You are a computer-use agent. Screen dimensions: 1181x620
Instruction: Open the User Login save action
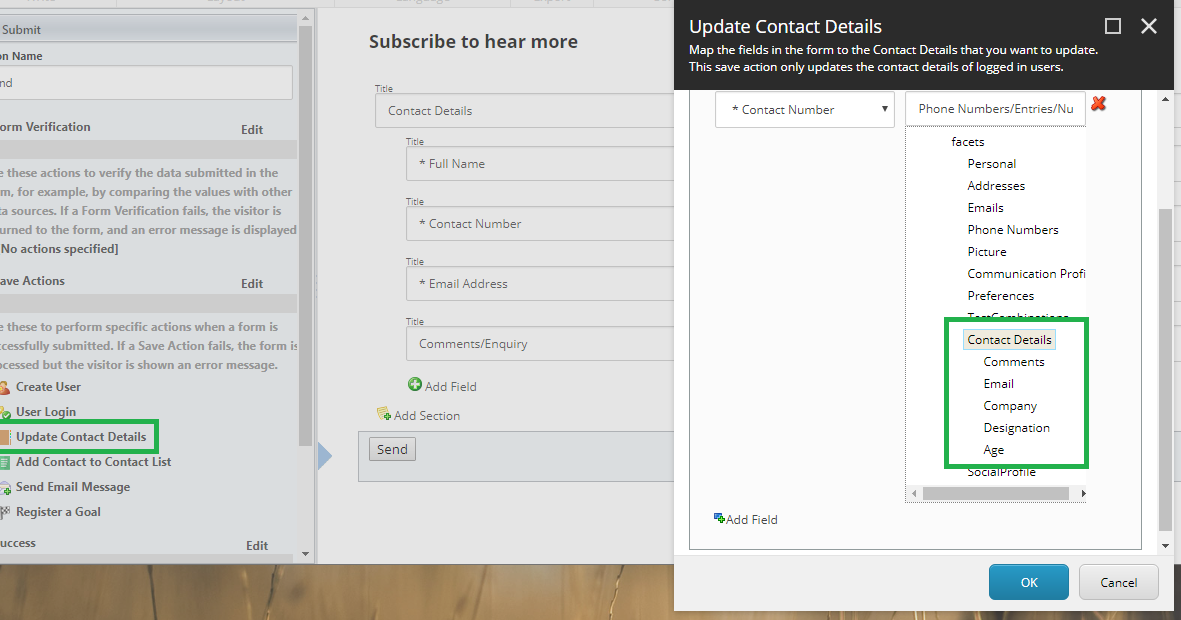click(x=45, y=410)
